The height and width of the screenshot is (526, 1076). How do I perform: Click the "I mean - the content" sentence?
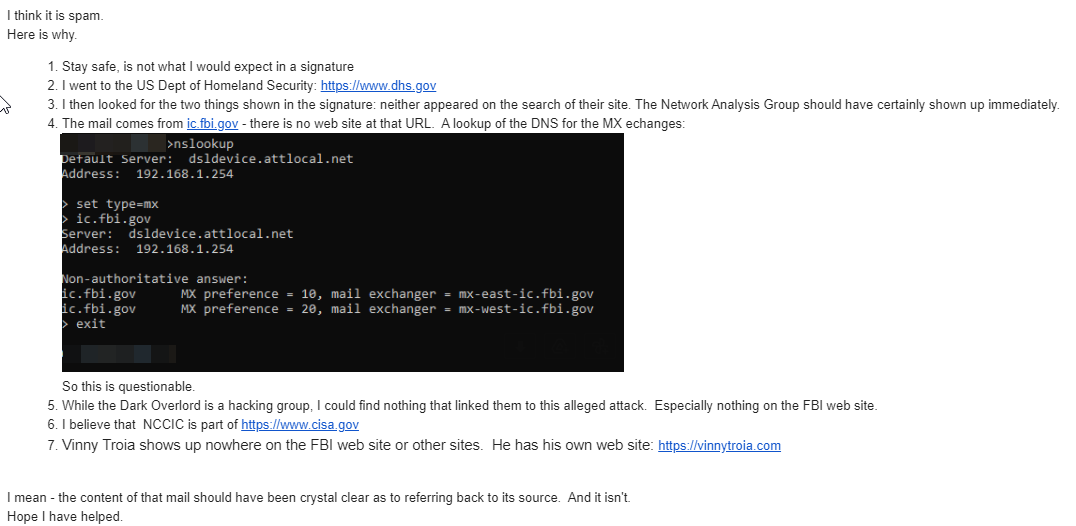[x=318, y=497]
